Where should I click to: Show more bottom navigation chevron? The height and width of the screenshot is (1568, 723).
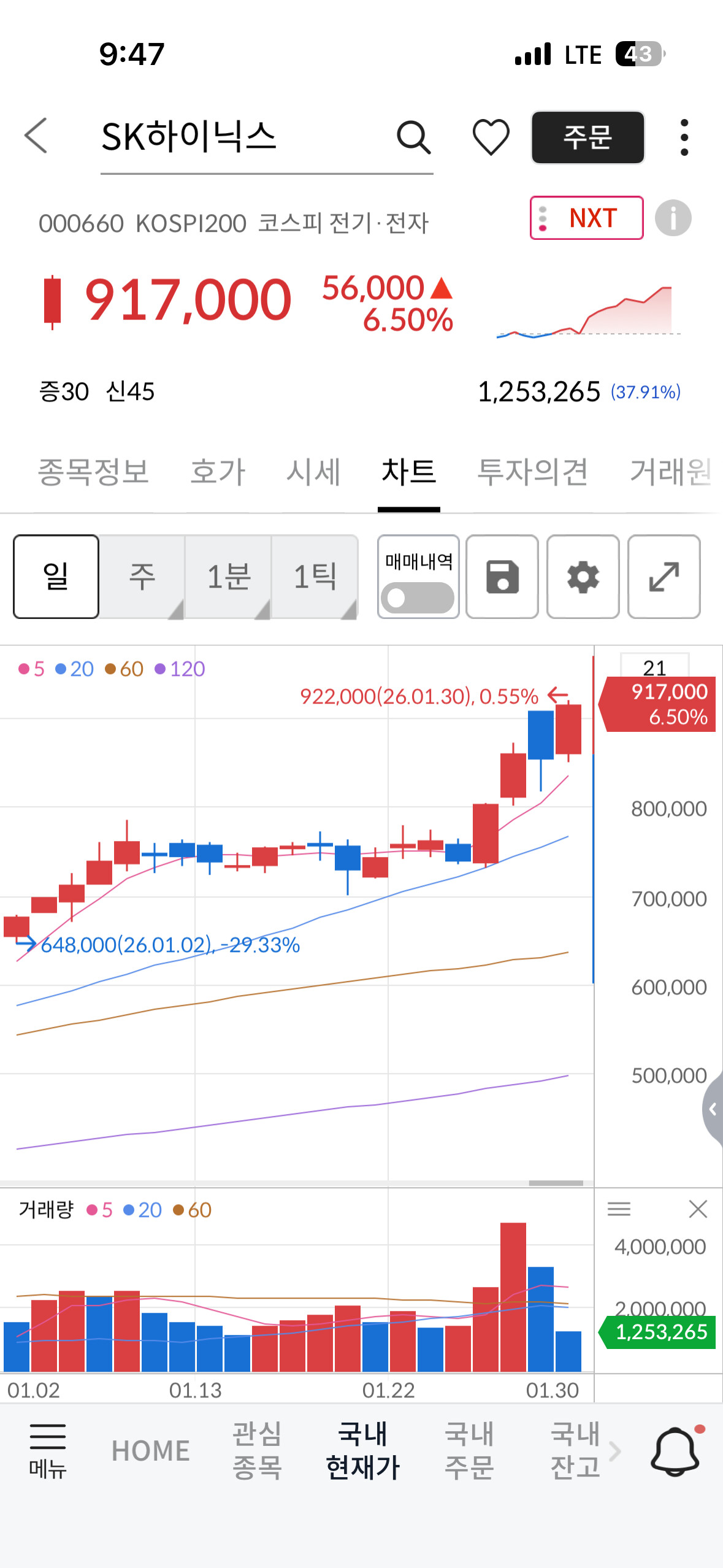615,1451
